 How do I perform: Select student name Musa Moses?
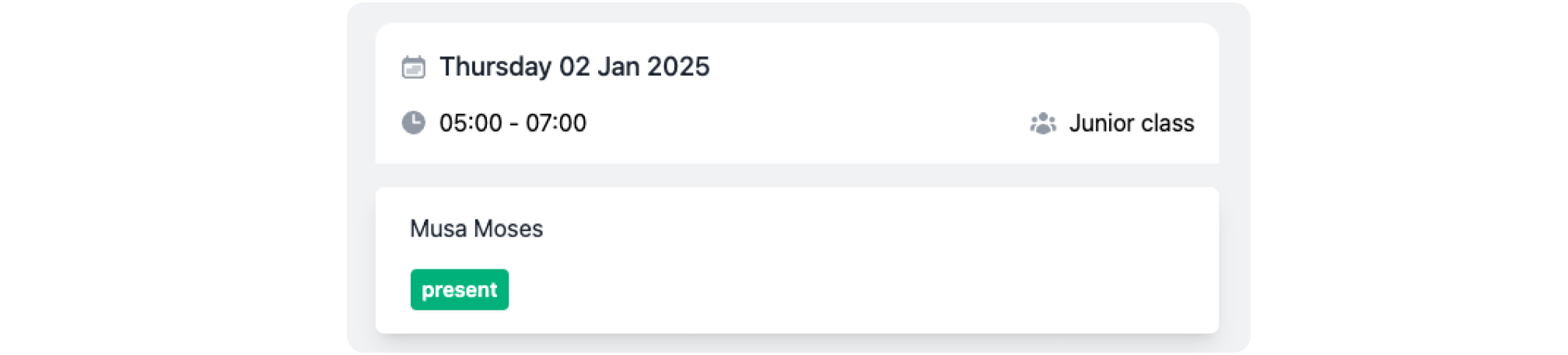476,229
